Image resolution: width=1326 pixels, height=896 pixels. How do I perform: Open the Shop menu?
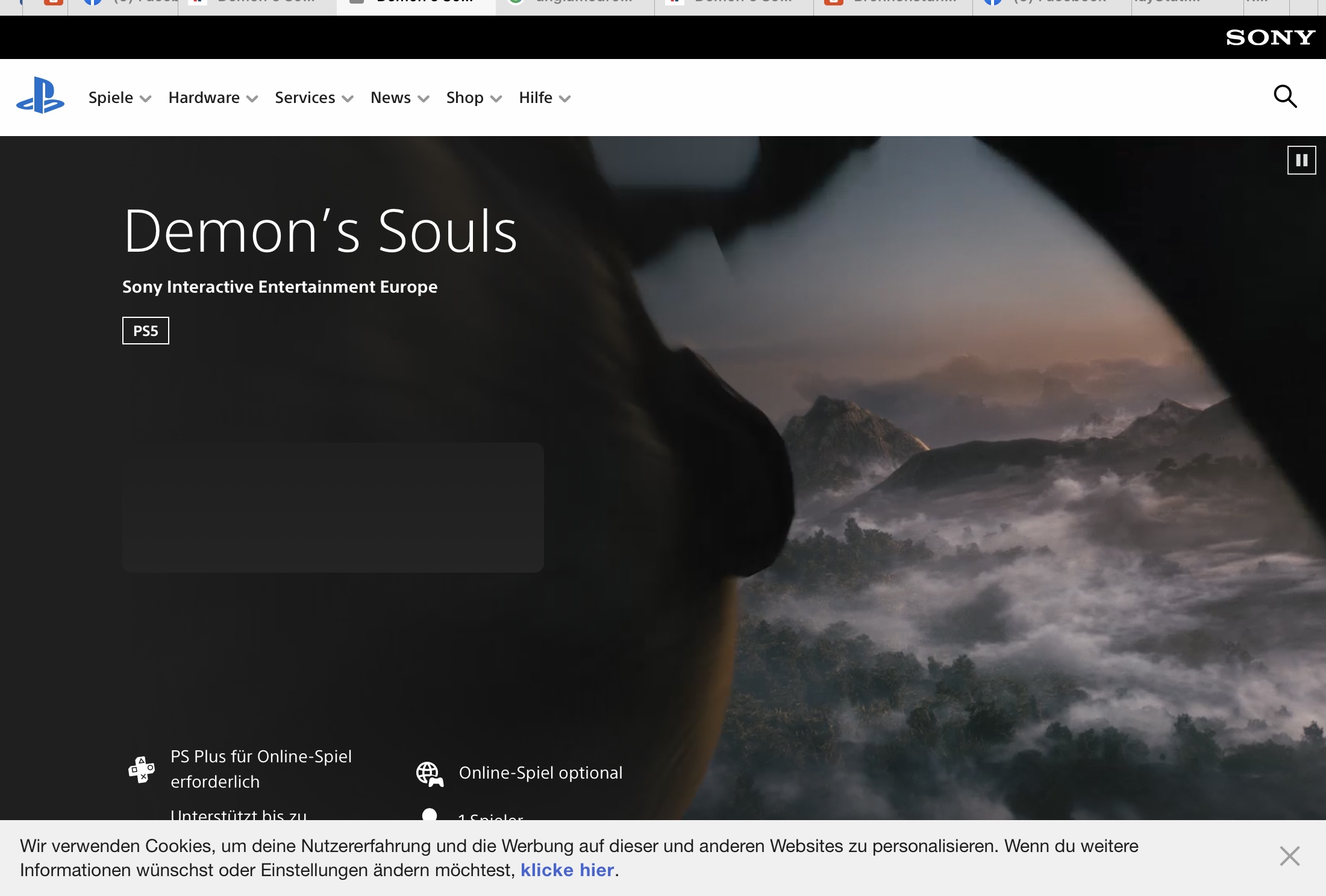pyautogui.click(x=474, y=98)
